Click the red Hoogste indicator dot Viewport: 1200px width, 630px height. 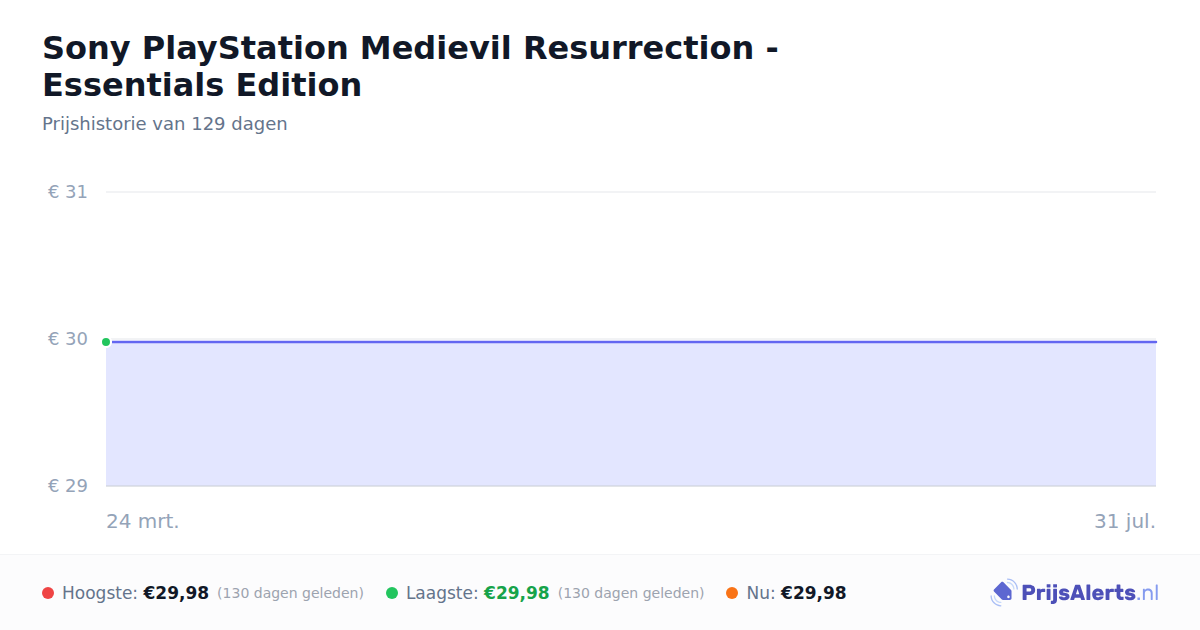coord(48,593)
